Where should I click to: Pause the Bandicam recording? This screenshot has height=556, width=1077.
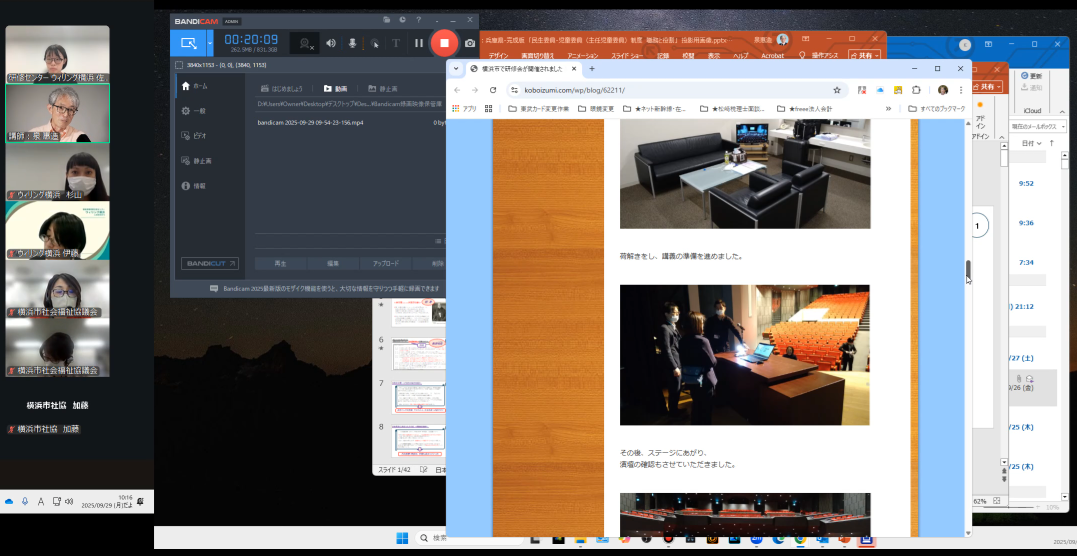418,43
